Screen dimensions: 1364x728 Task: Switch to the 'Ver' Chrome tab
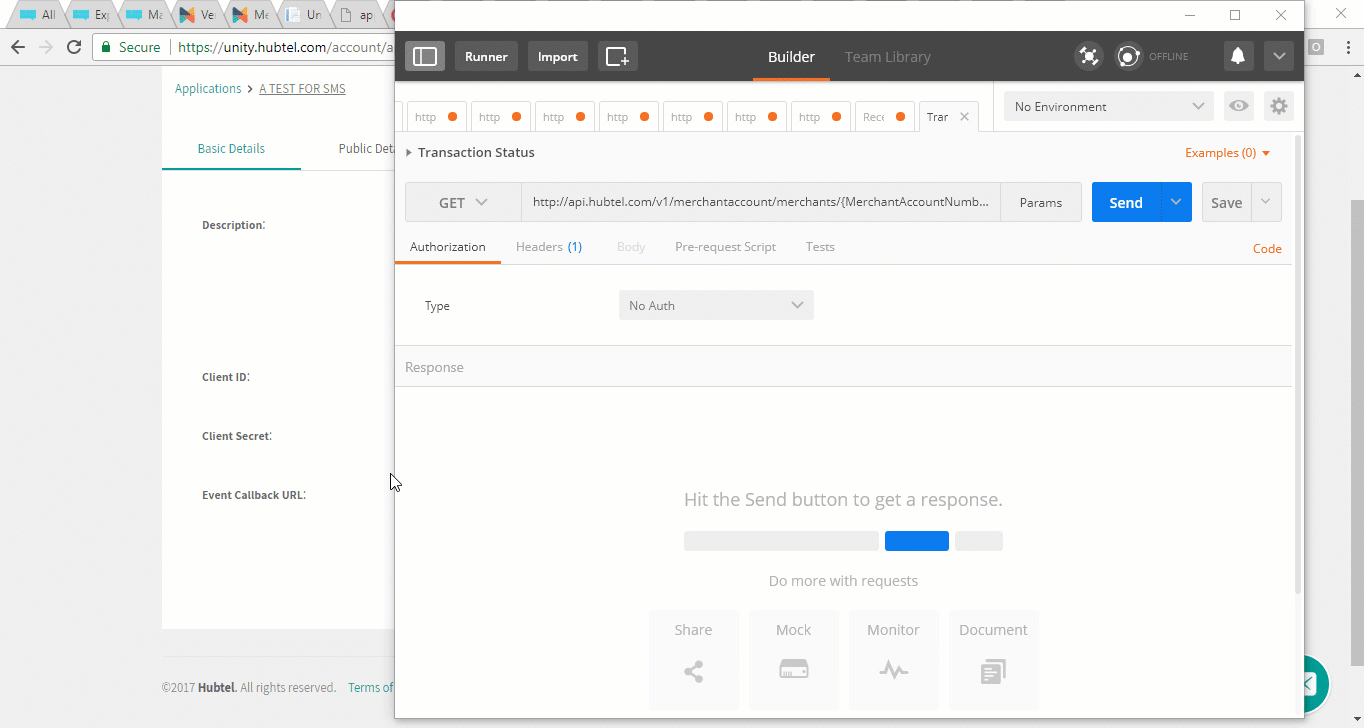[x=197, y=15]
